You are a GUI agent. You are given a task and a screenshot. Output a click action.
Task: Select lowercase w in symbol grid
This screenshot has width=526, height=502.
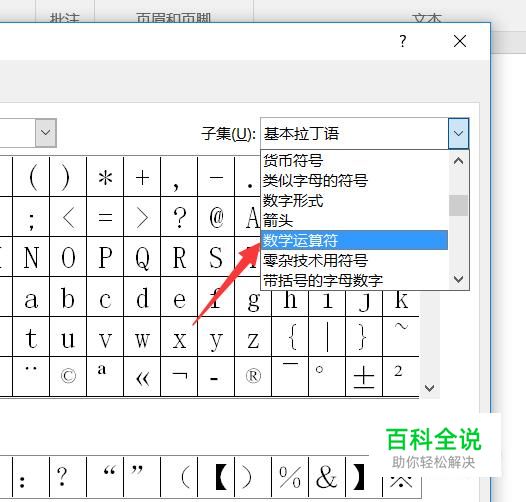[x=142, y=337]
